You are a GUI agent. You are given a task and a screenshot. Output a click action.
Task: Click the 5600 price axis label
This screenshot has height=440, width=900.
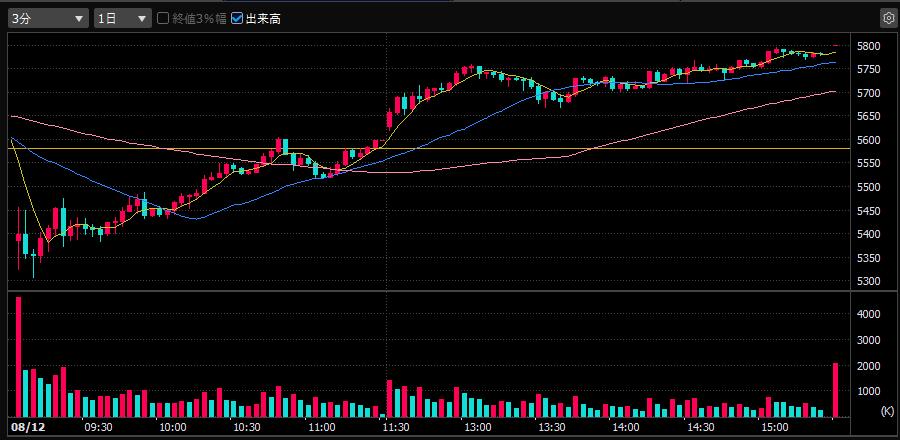pos(867,140)
